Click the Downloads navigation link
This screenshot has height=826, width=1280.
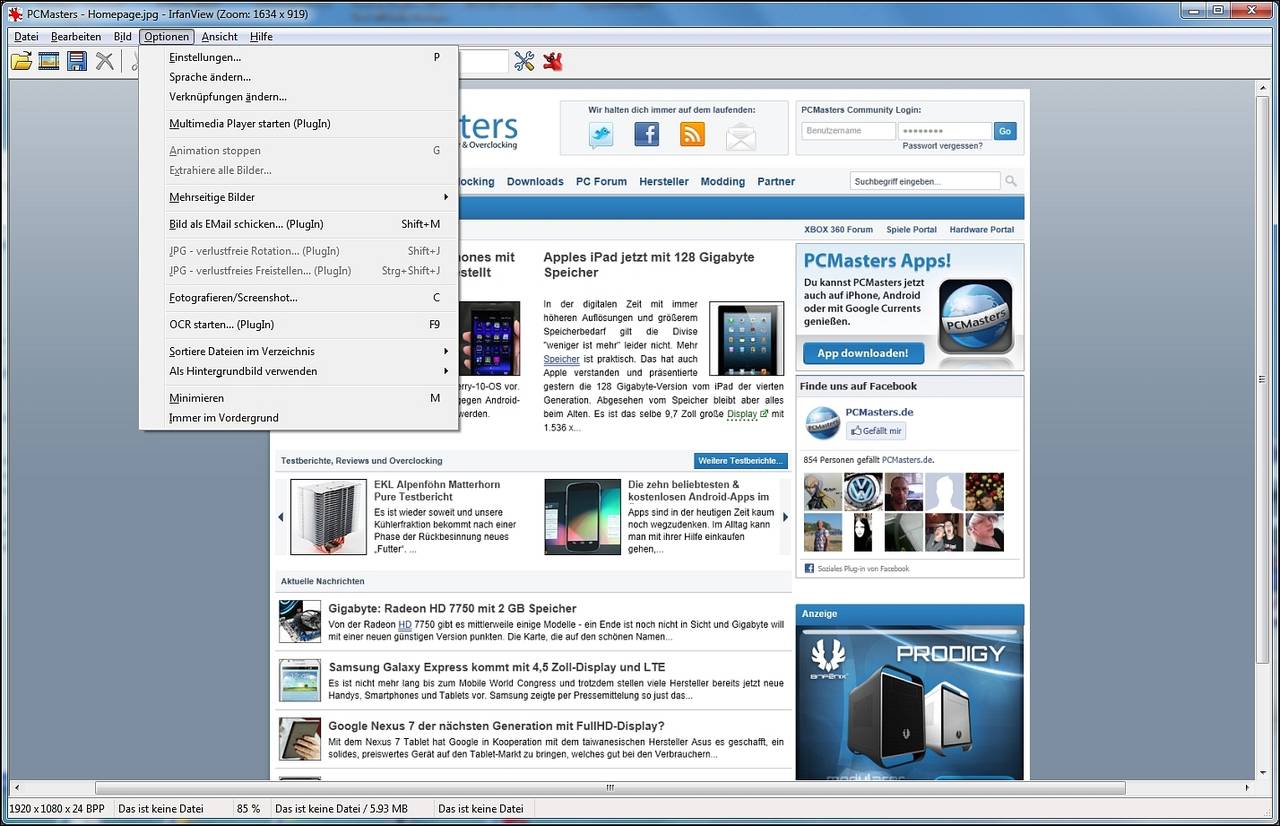pyautogui.click(x=535, y=182)
